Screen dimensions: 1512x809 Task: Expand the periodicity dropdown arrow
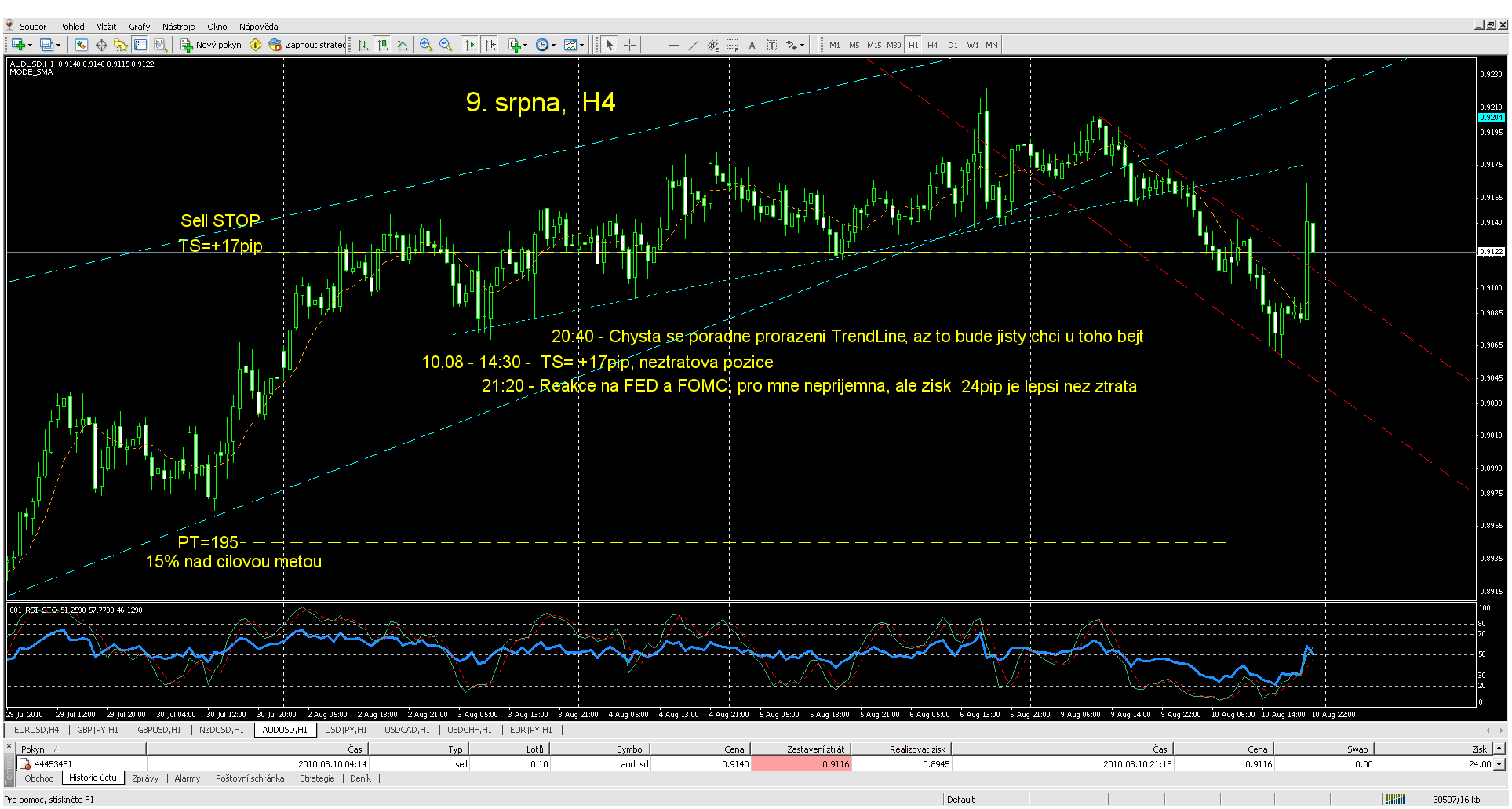(x=554, y=45)
